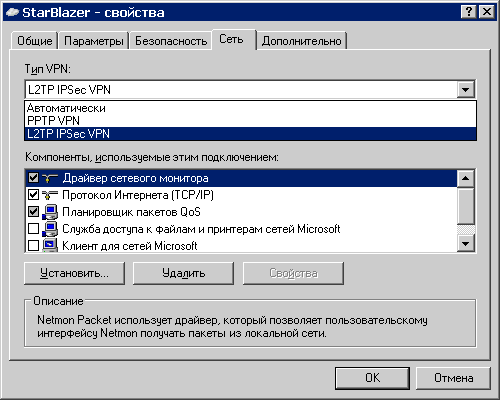The image size is (500, 400).
Task: Uncheck Протокол Интернета (TCP/IP) checkbox
Action: [33, 195]
